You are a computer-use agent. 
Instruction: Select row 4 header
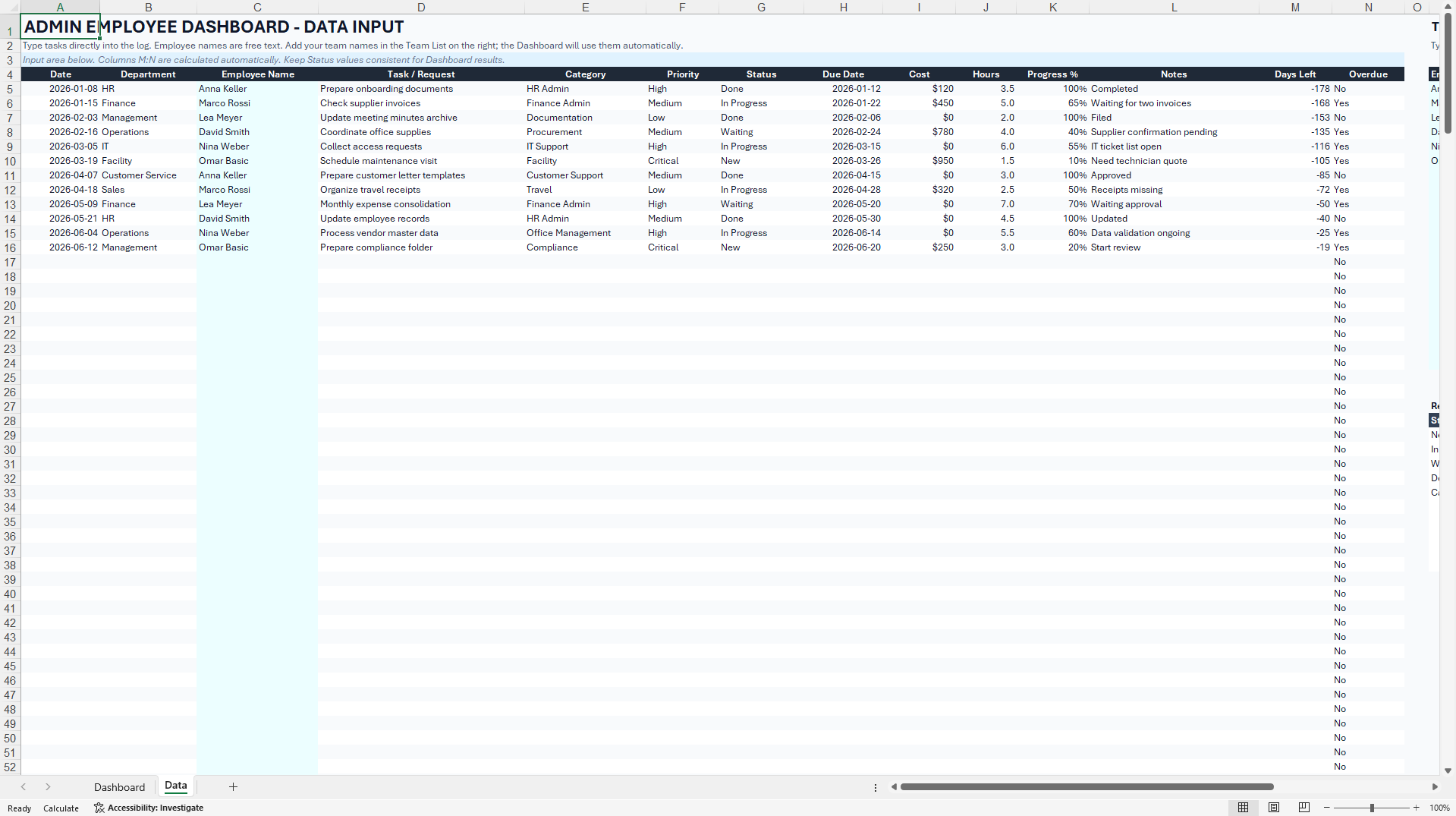(10, 74)
